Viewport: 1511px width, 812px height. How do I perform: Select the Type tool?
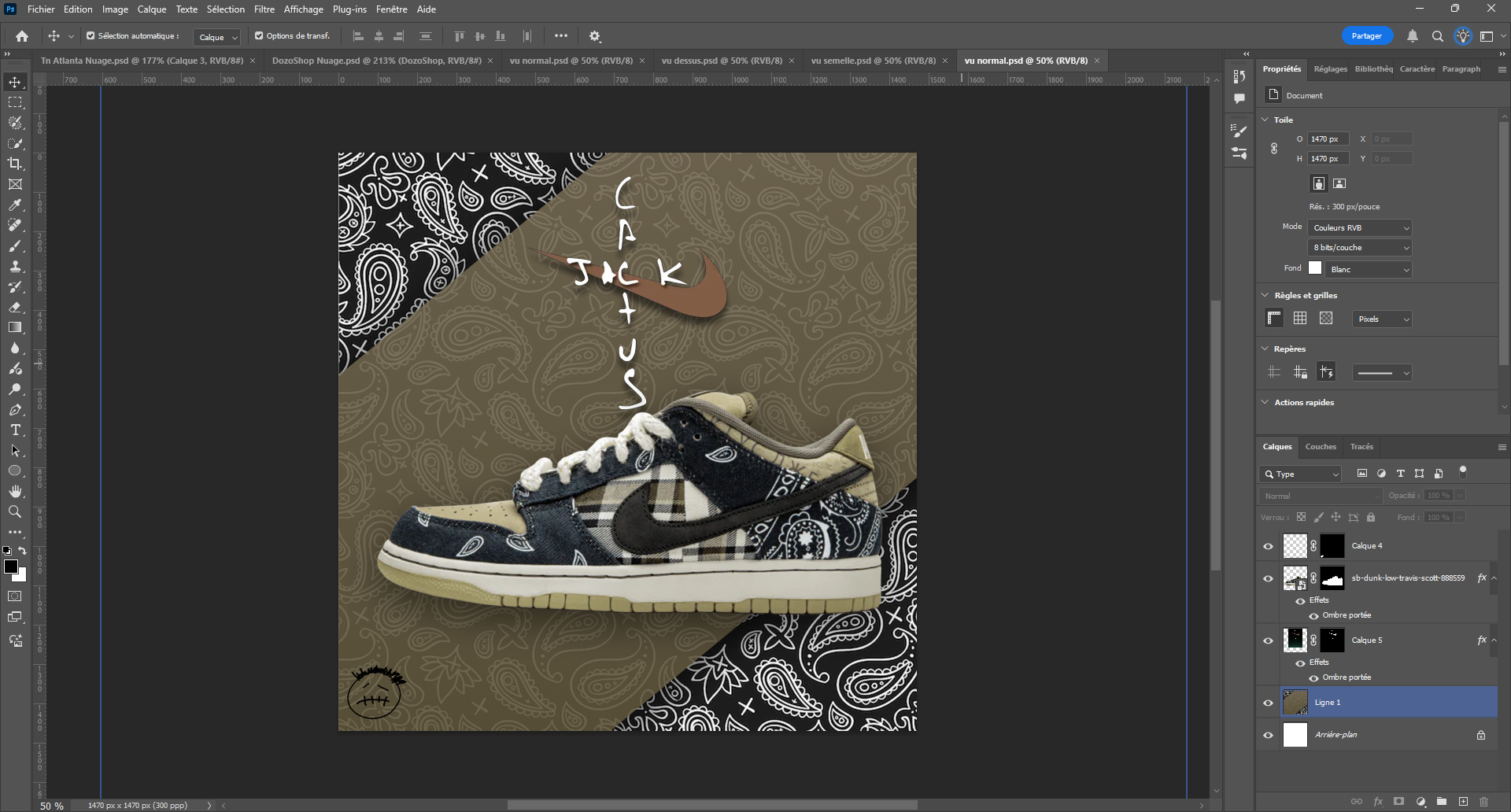[15, 430]
